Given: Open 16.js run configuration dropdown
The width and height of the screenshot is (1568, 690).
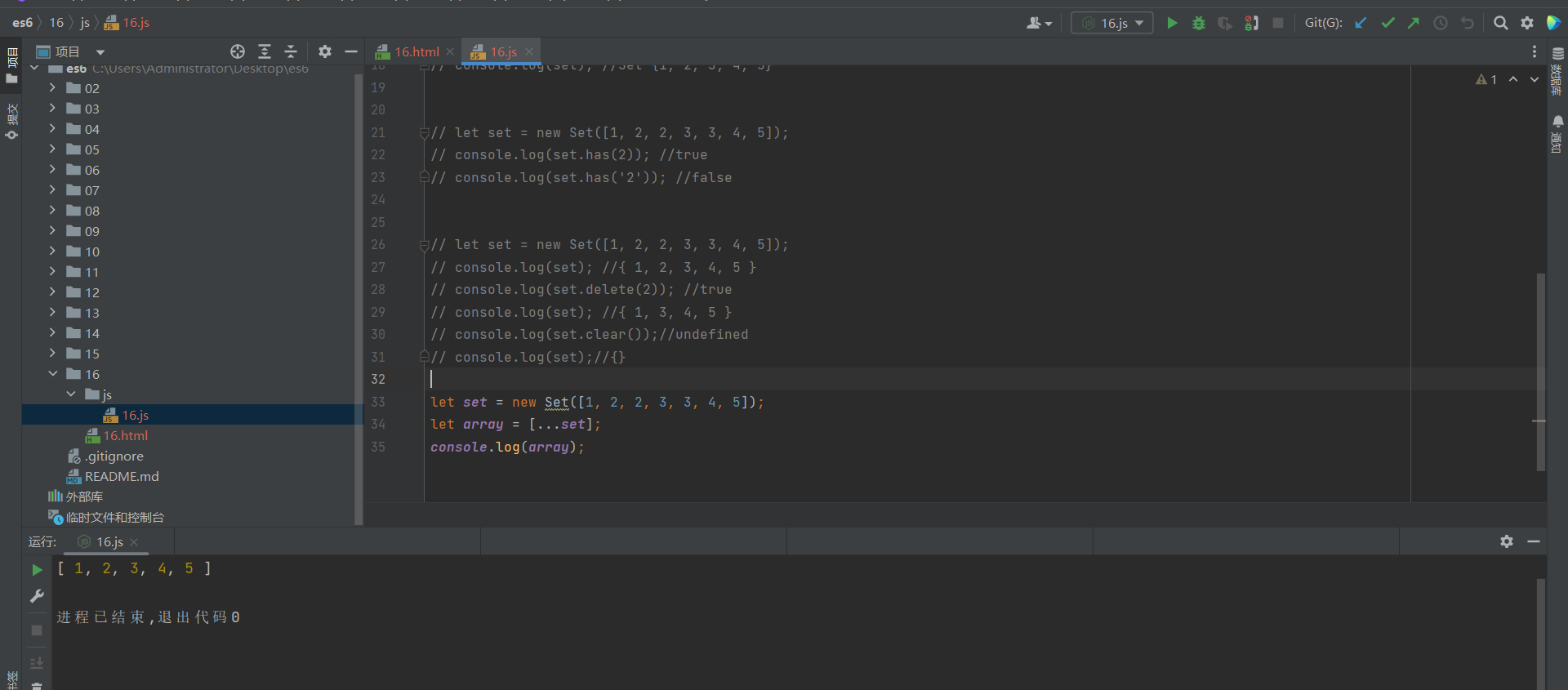Looking at the screenshot, I should [x=1112, y=23].
